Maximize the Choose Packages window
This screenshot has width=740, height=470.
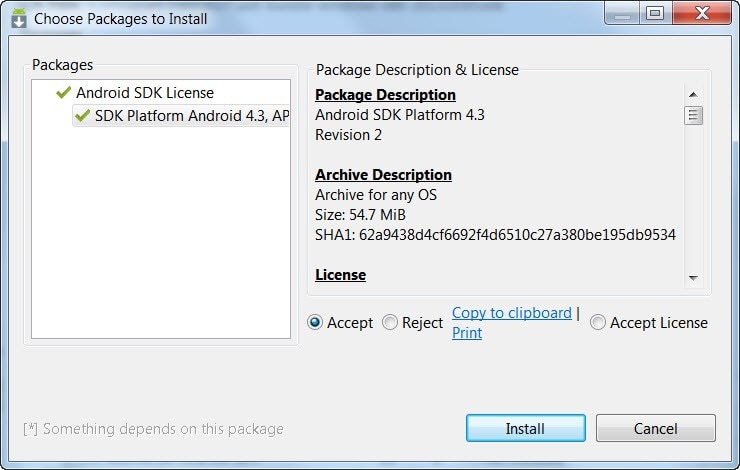pyautogui.click(x=655, y=13)
